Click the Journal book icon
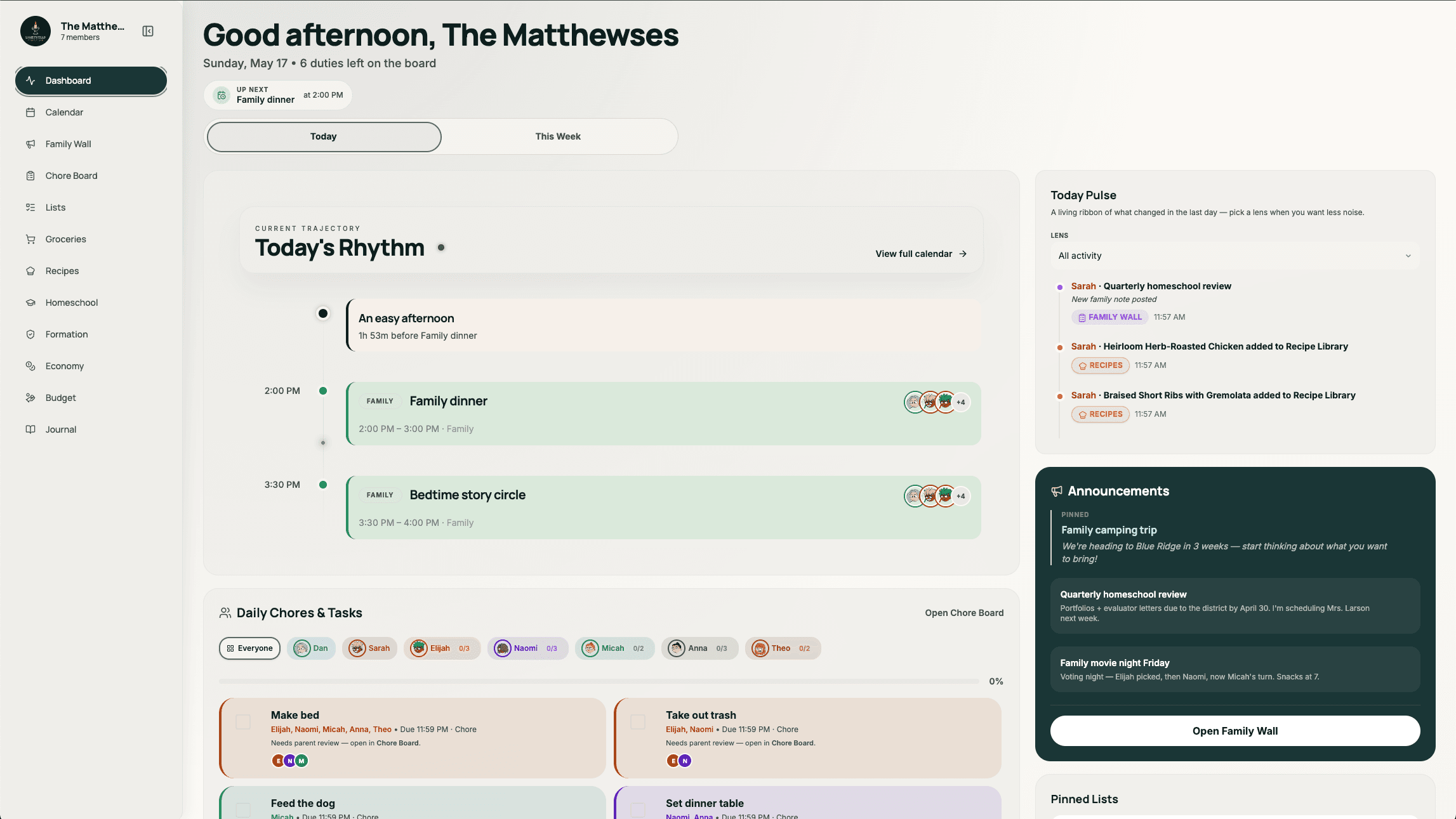The image size is (1456, 819). click(30, 429)
